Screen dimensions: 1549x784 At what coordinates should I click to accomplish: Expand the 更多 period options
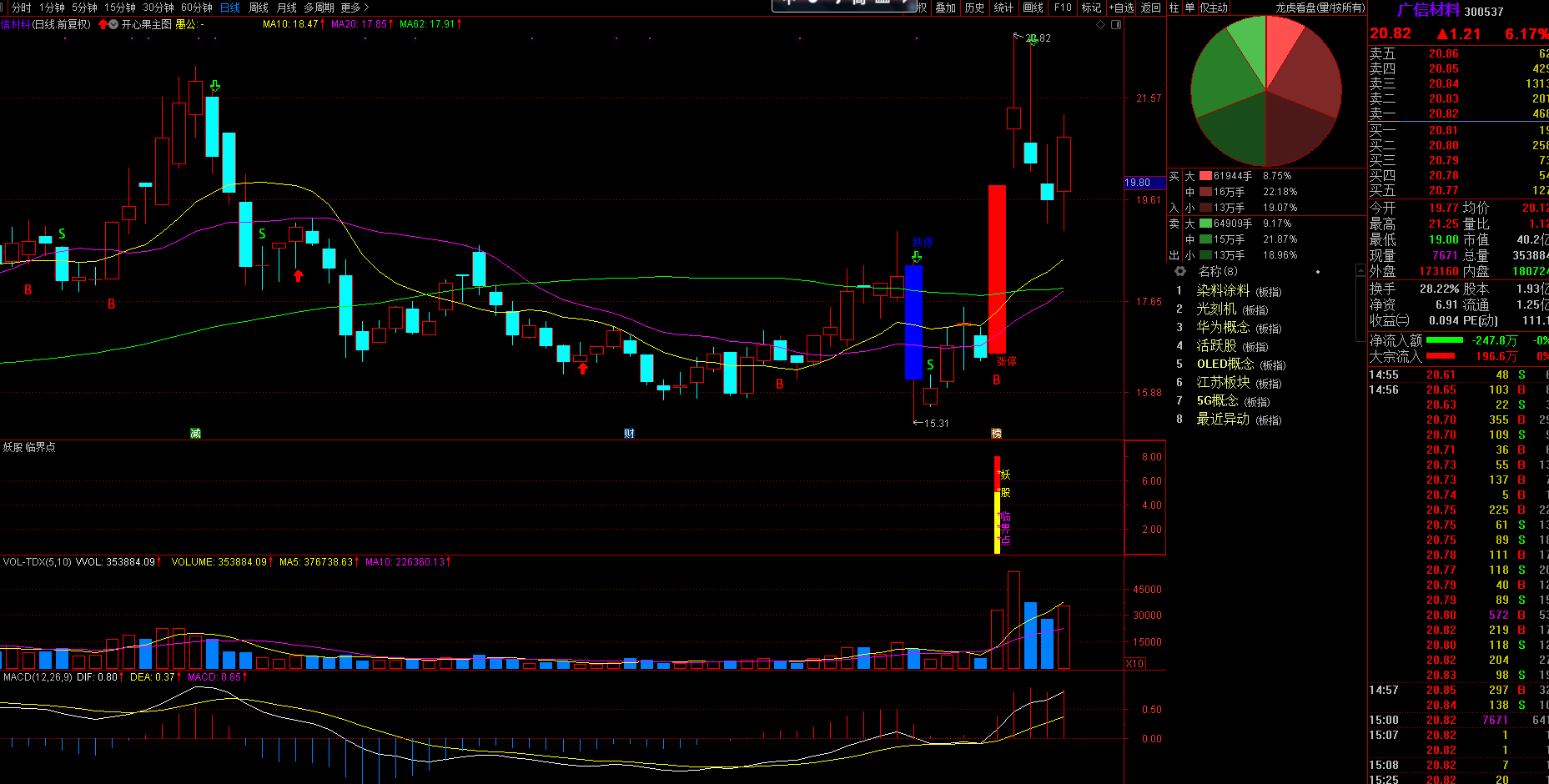point(354,8)
